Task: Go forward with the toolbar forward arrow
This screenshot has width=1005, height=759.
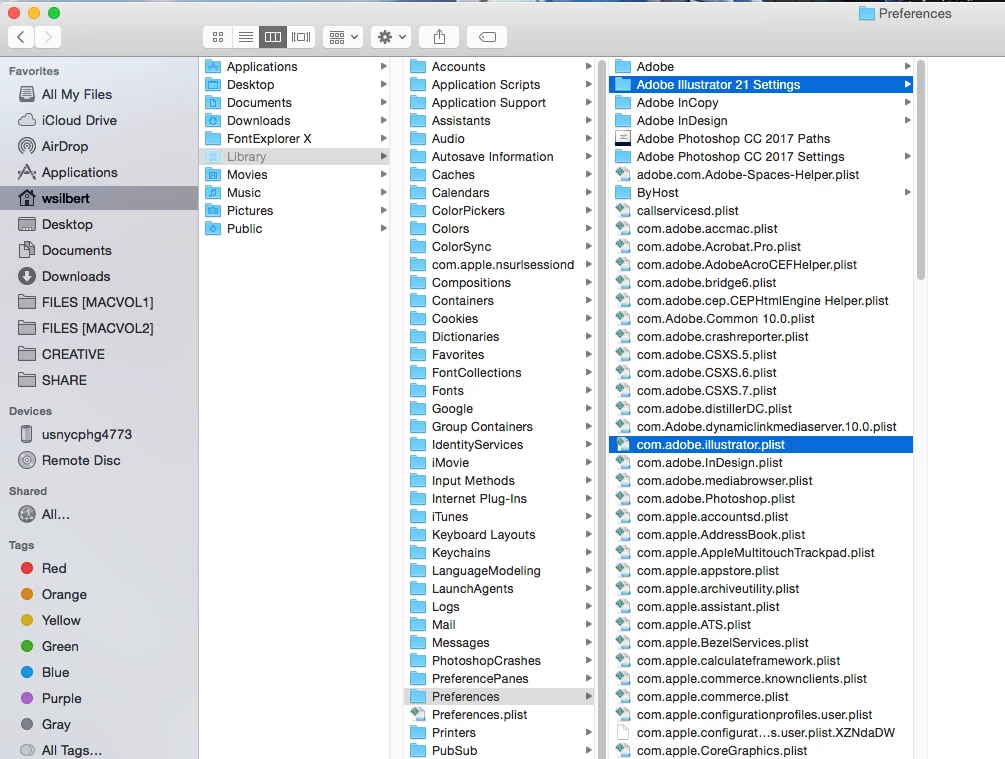Action: point(48,37)
